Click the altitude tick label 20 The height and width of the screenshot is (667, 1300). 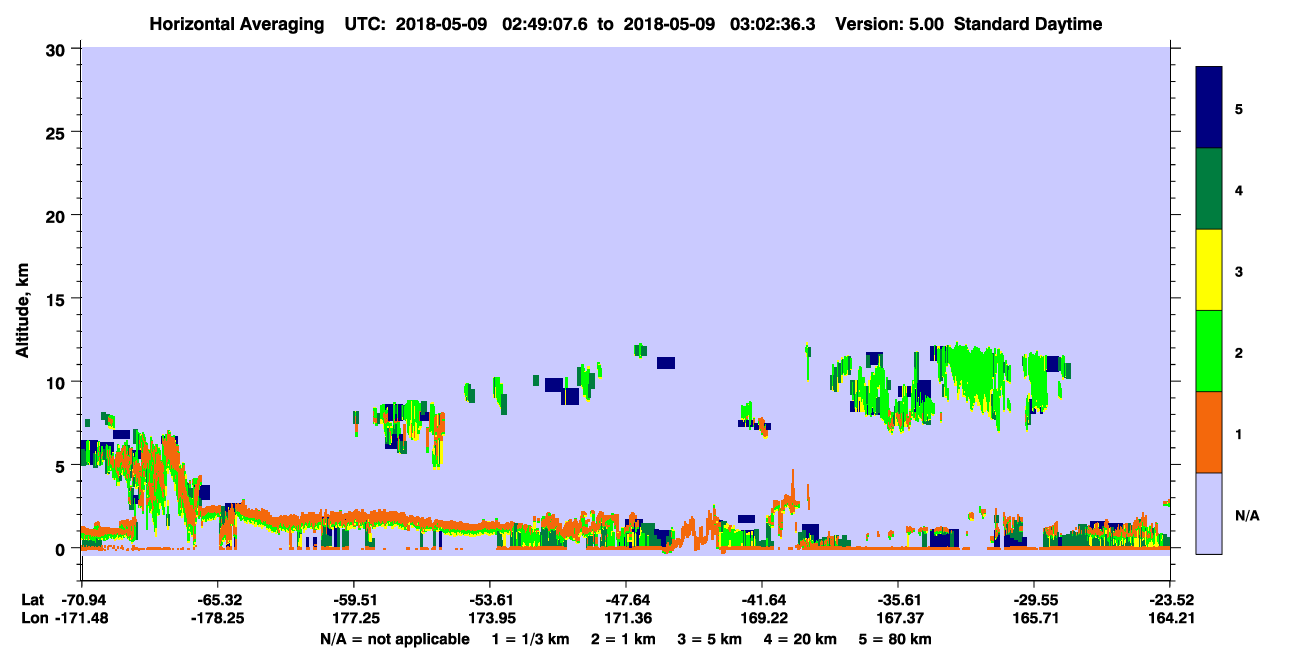tap(57, 216)
